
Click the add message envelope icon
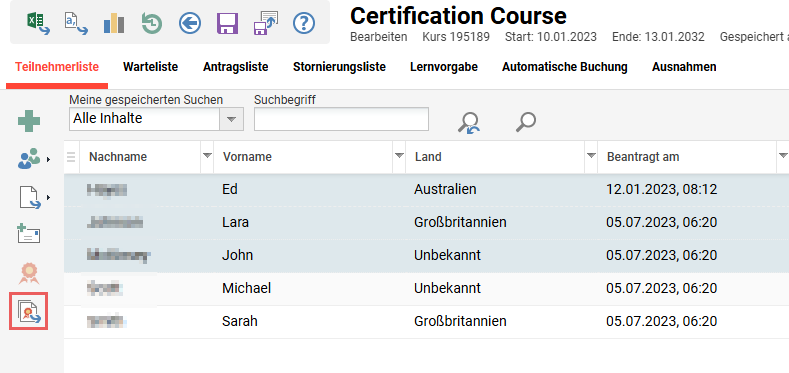pos(29,235)
